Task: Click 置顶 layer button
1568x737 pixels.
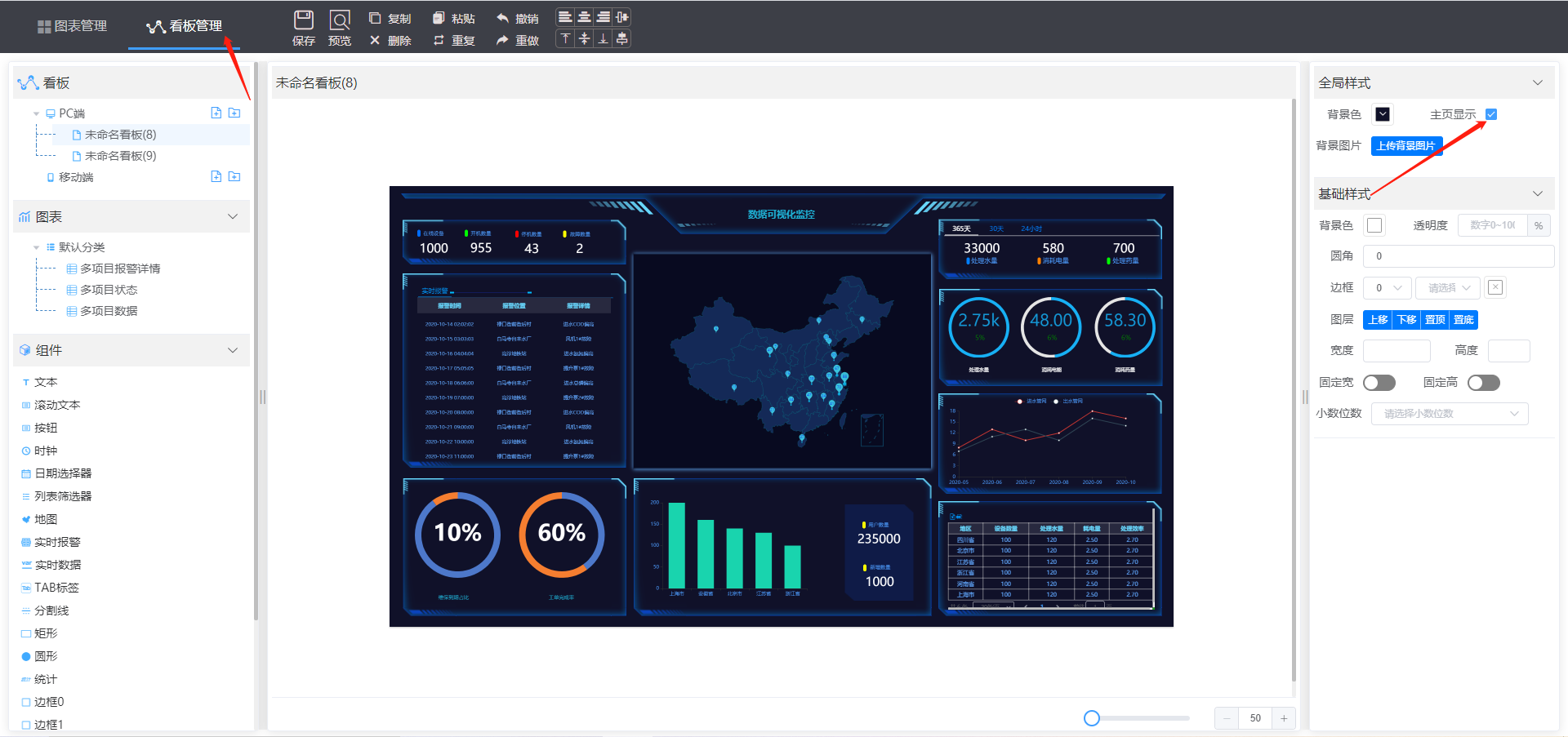Action: click(1435, 319)
